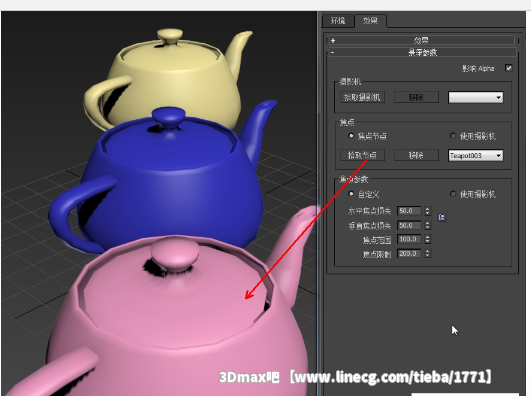Open the empty camera dropdown list
This screenshot has width=531, height=396.
coord(475,98)
